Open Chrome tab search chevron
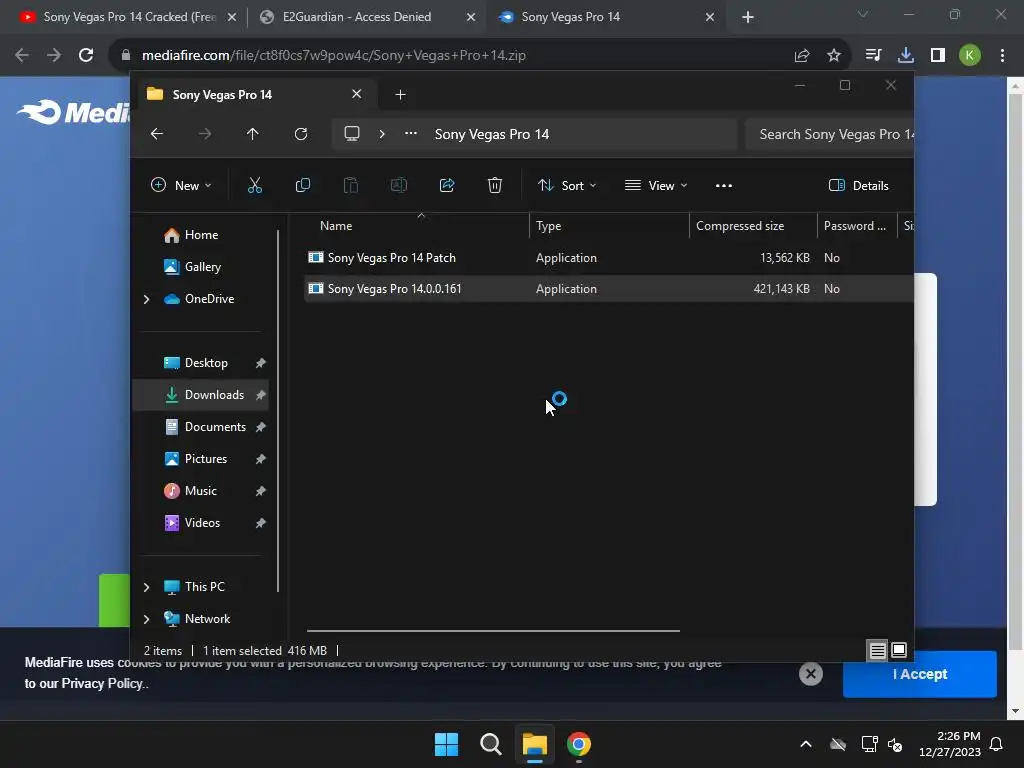 [x=863, y=15]
